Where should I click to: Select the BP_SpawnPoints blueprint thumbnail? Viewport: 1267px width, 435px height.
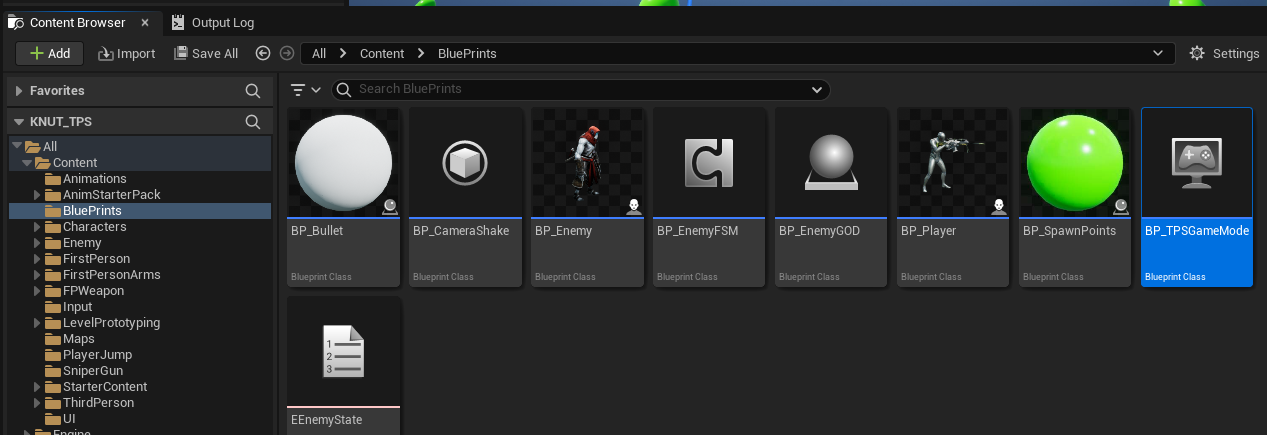[1076, 162]
